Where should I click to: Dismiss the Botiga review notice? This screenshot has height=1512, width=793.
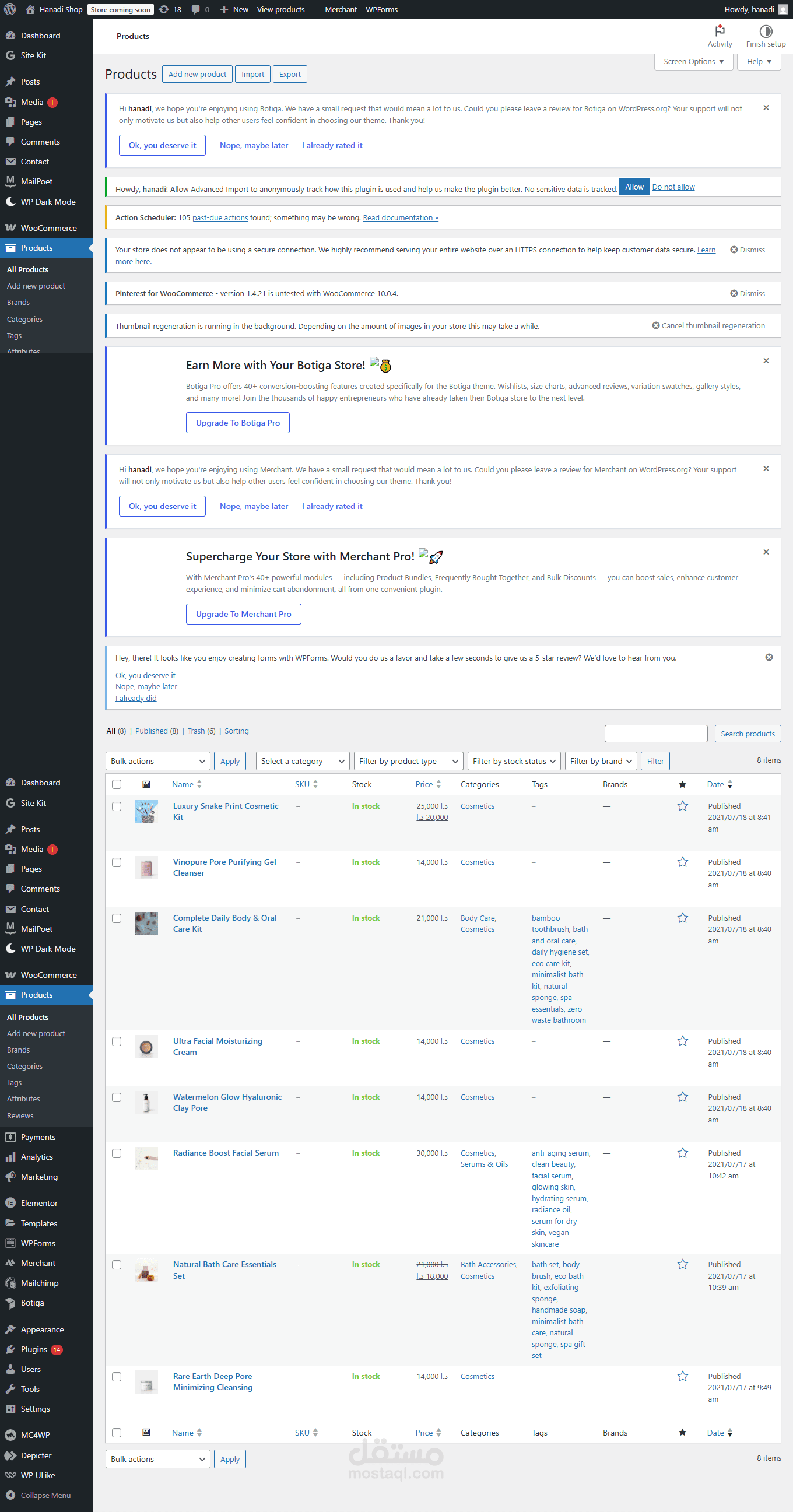click(x=766, y=108)
